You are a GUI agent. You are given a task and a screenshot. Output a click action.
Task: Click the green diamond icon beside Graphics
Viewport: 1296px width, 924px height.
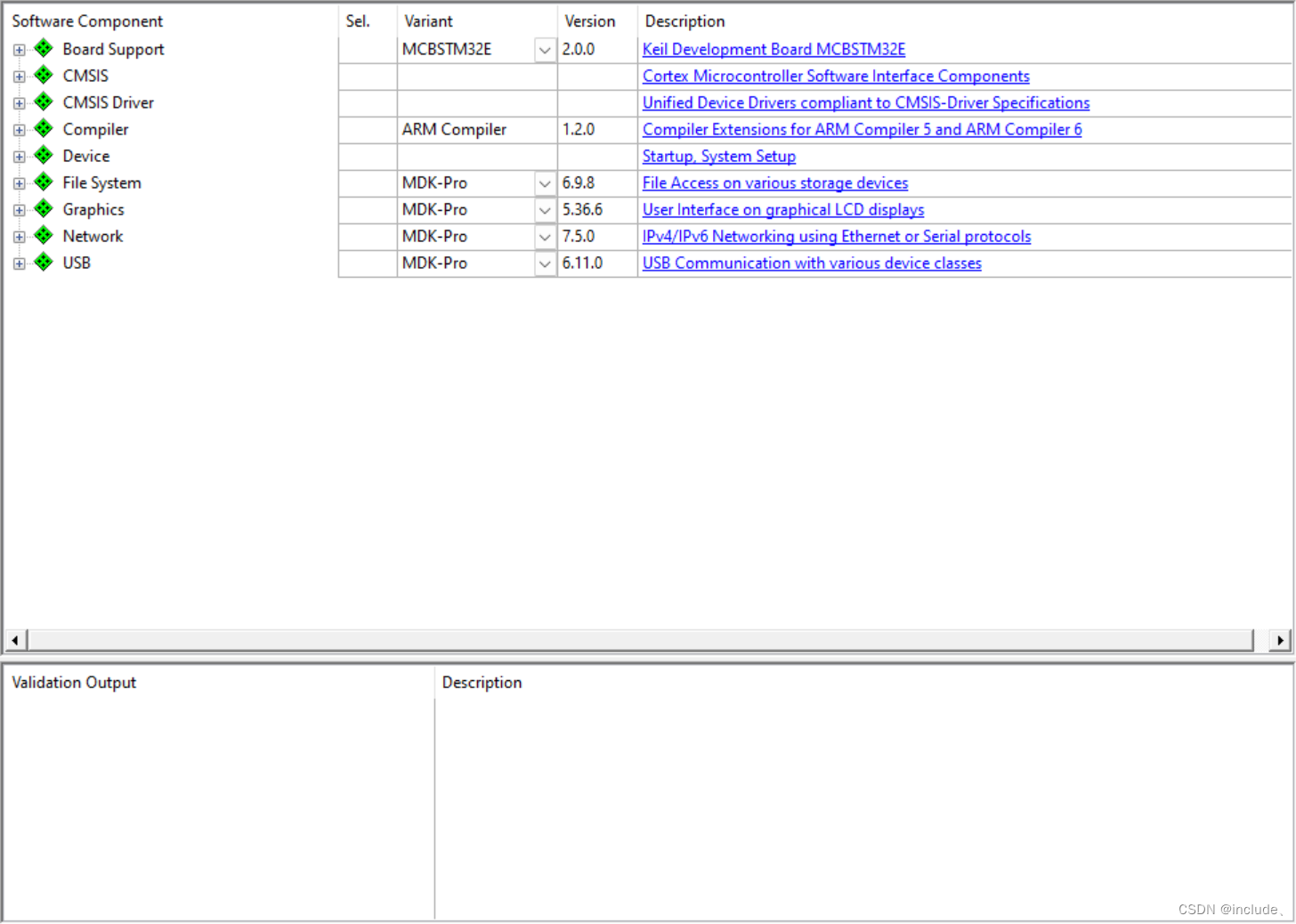click(44, 208)
